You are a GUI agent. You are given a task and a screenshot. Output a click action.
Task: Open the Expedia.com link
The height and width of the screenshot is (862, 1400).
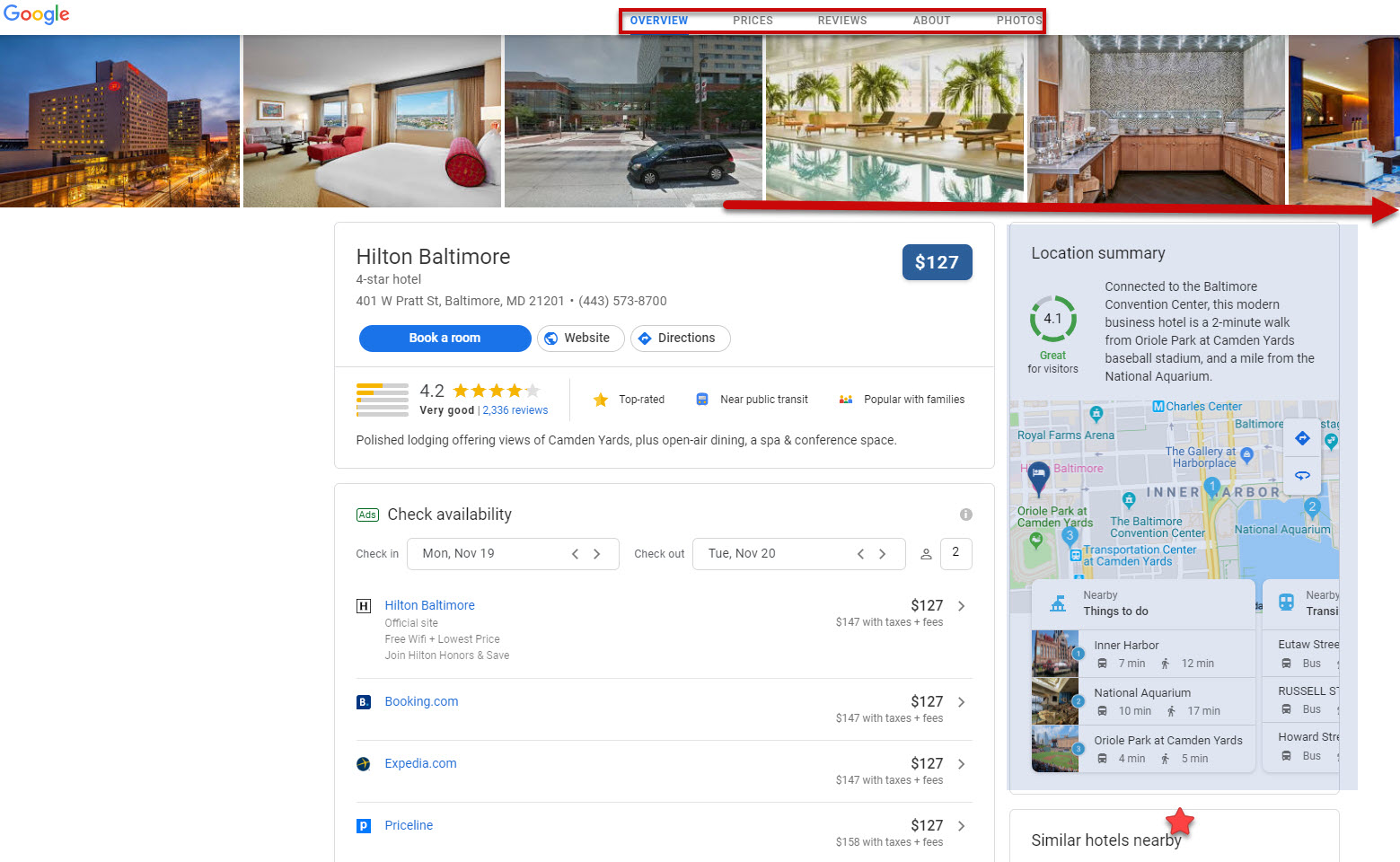click(x=420, y=764)
